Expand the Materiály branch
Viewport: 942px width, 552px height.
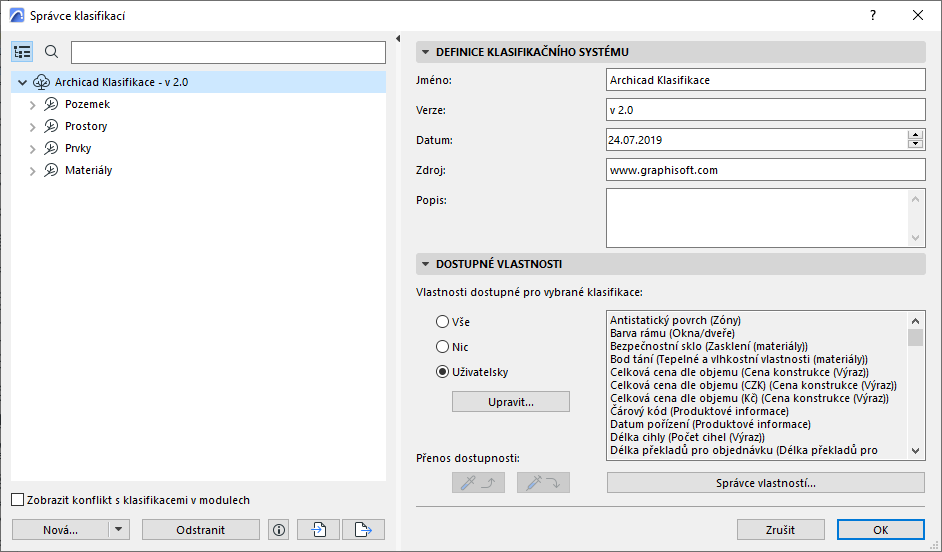[x=32, y=171]
